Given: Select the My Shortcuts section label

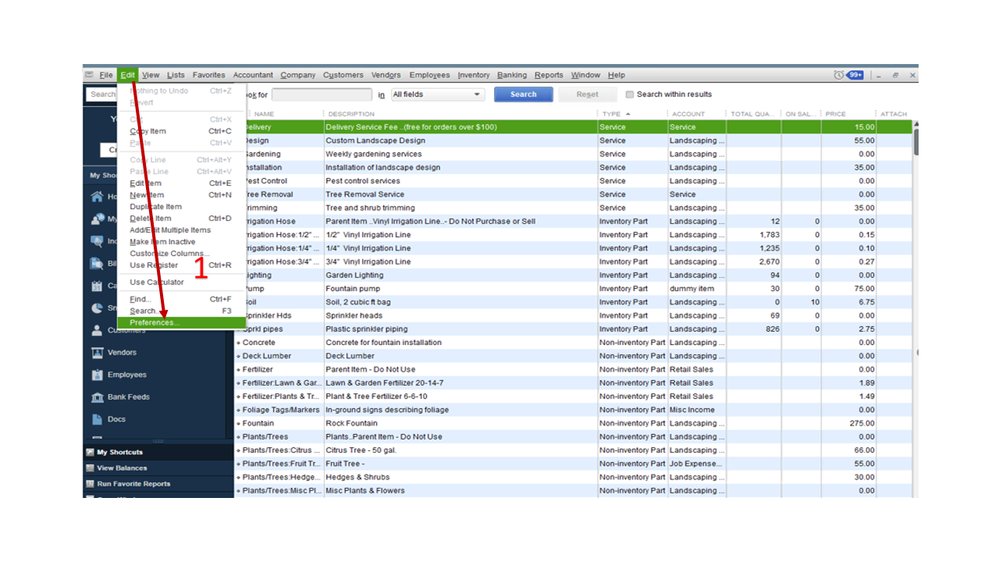Looking at the screenshot, I should click(x=120, y=452).
